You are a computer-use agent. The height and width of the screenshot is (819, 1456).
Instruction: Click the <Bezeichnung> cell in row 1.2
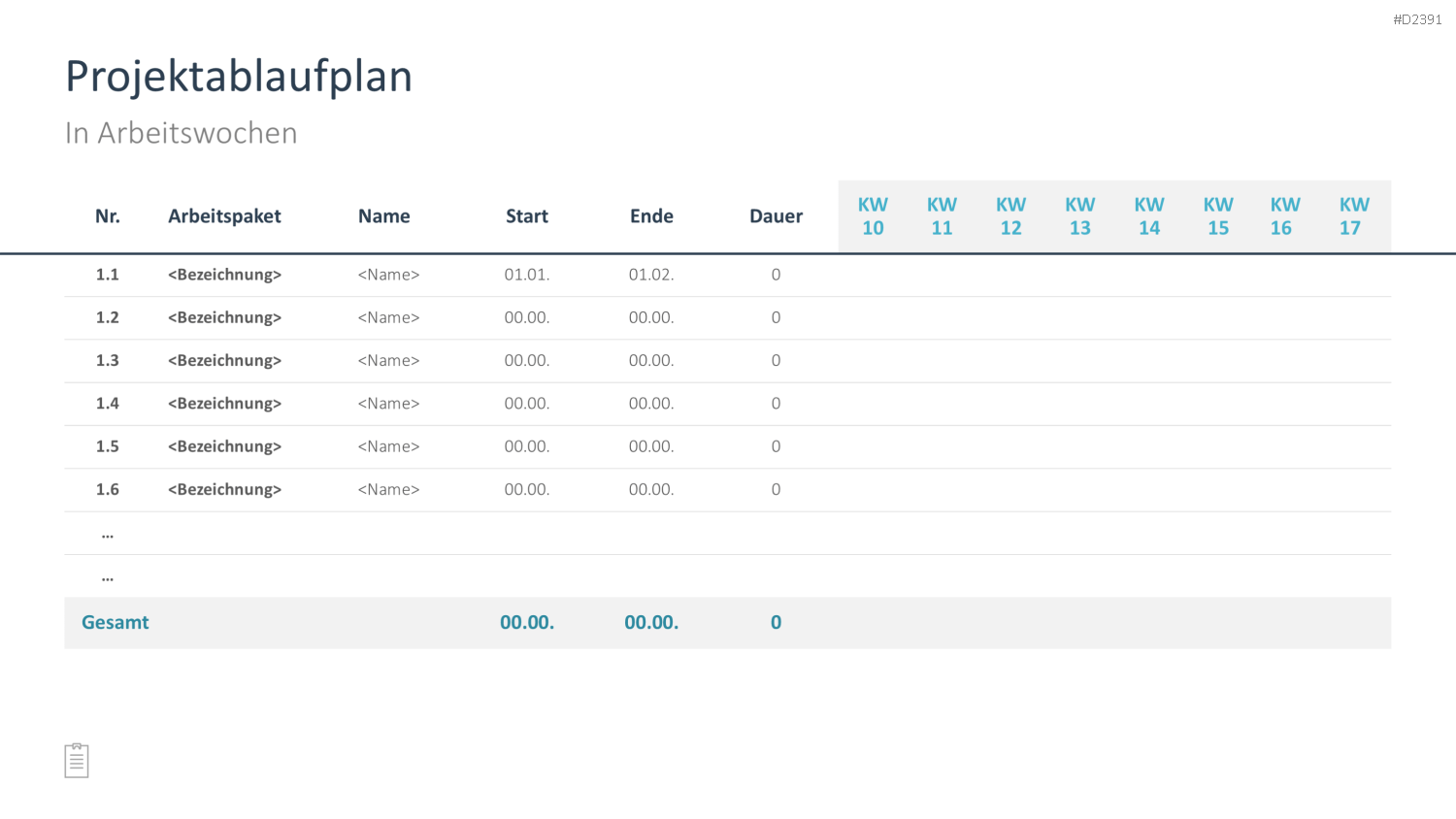[224, 317]
